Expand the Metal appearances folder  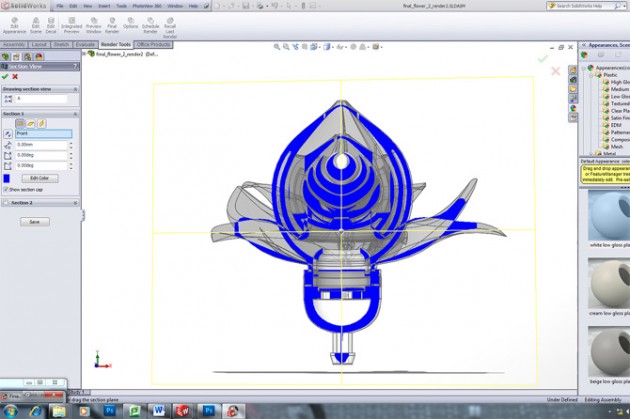point(592,153)
